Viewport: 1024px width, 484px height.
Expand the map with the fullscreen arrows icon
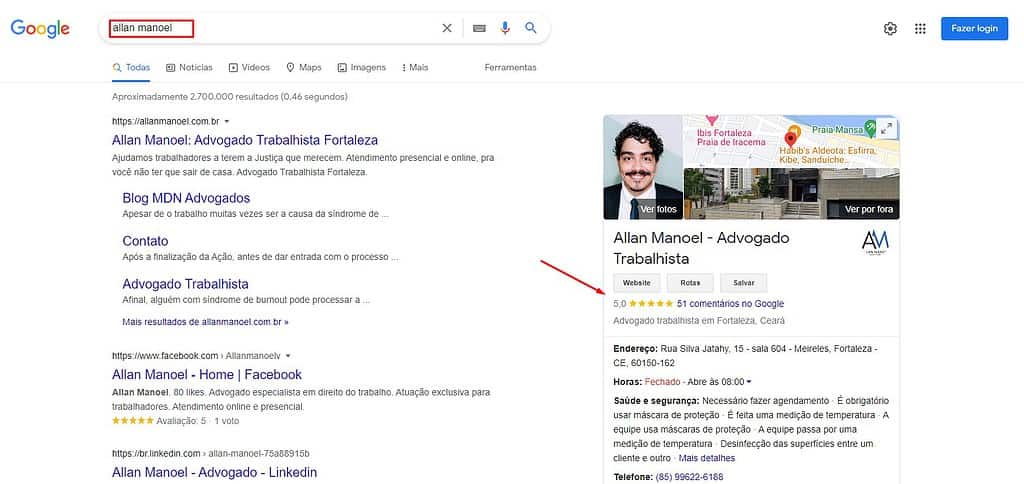(x=886, y=129)
